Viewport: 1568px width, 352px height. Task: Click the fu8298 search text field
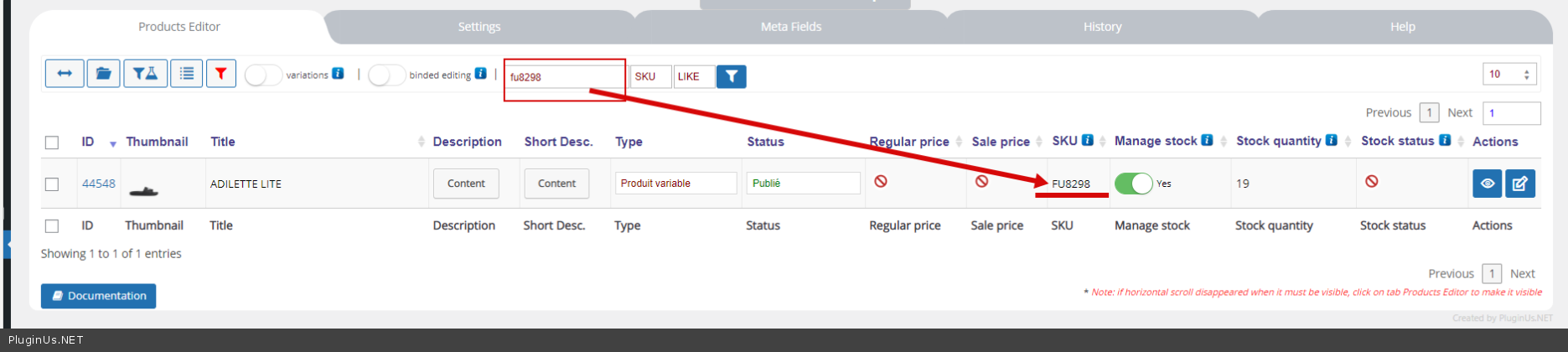pyautogui.click(x=564, y=77)
